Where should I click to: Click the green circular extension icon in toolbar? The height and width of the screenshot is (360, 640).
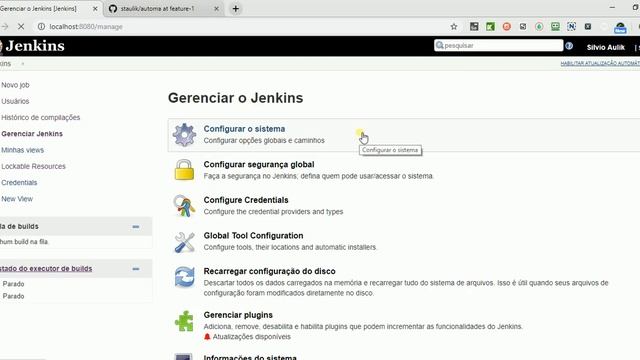pos(539,27)
